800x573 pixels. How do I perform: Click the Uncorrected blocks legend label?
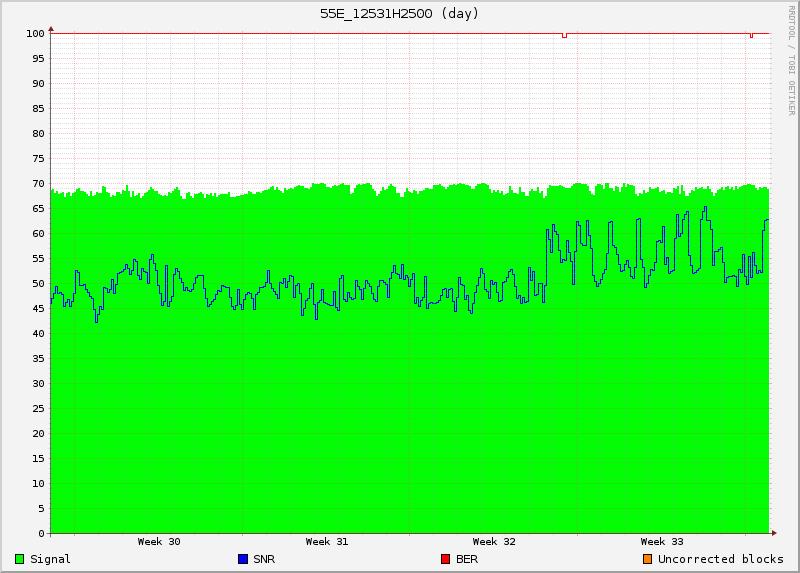coord(720,559)
